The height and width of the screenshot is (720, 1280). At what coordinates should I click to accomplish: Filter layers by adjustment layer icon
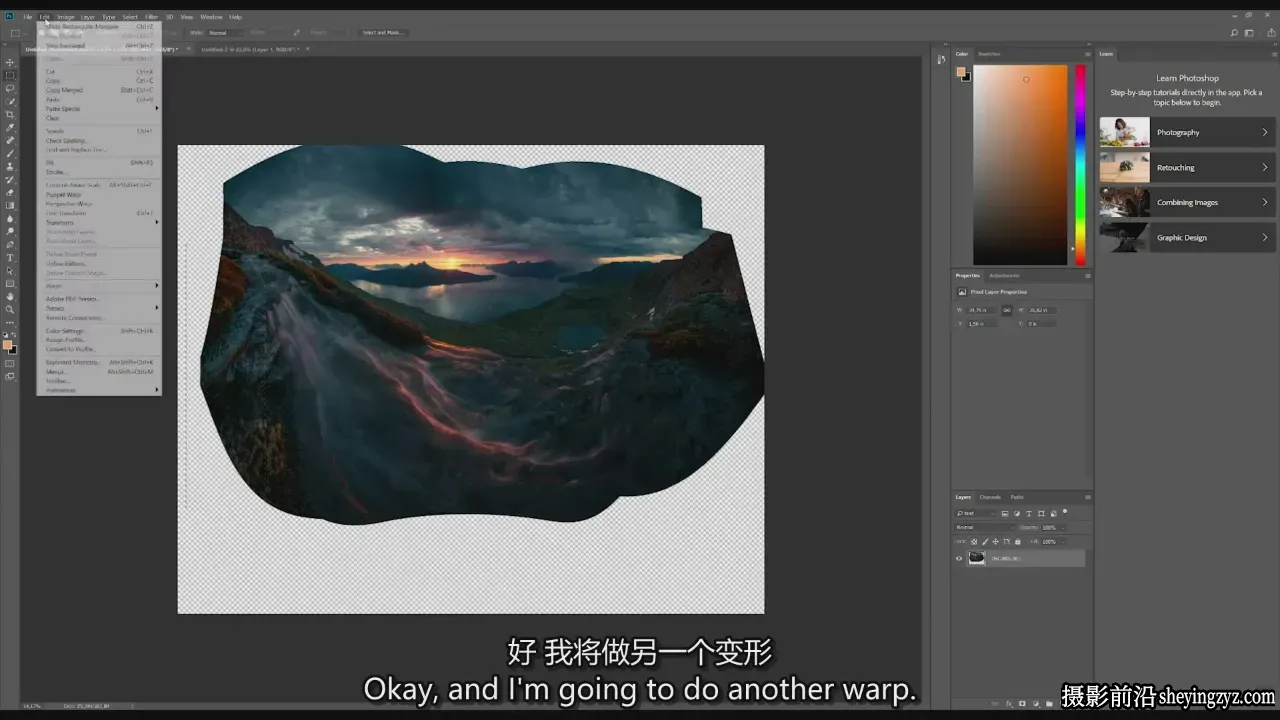point(1017,514)
